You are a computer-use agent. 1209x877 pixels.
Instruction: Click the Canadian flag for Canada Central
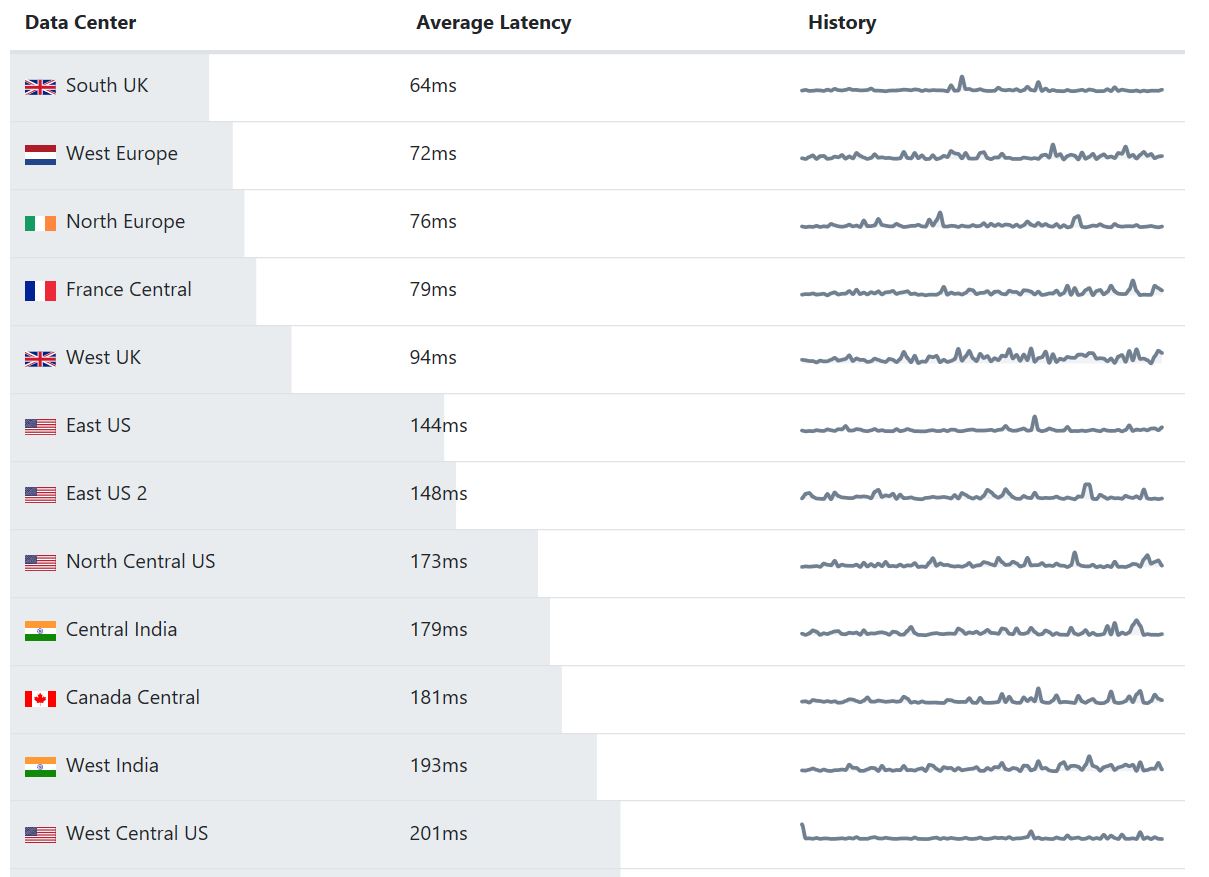40,699
